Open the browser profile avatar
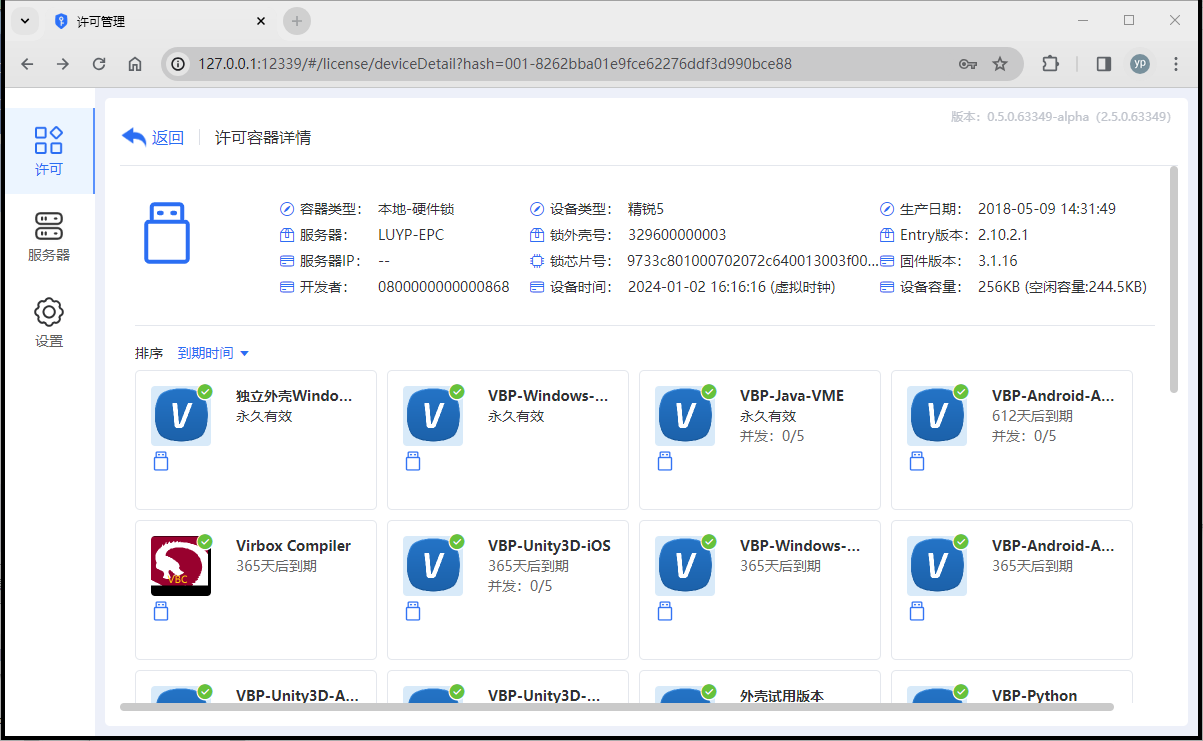 click(1140, 64)
